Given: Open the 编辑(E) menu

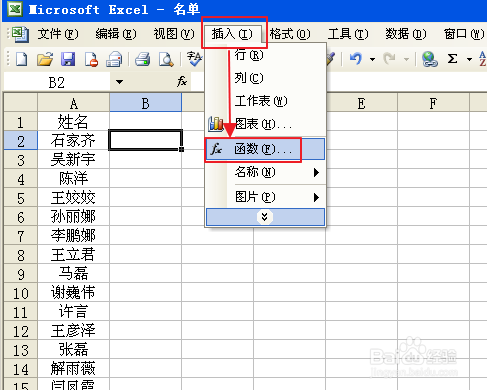Looking at the screenshot, I should pyautogui.click(x=116, y=34).
